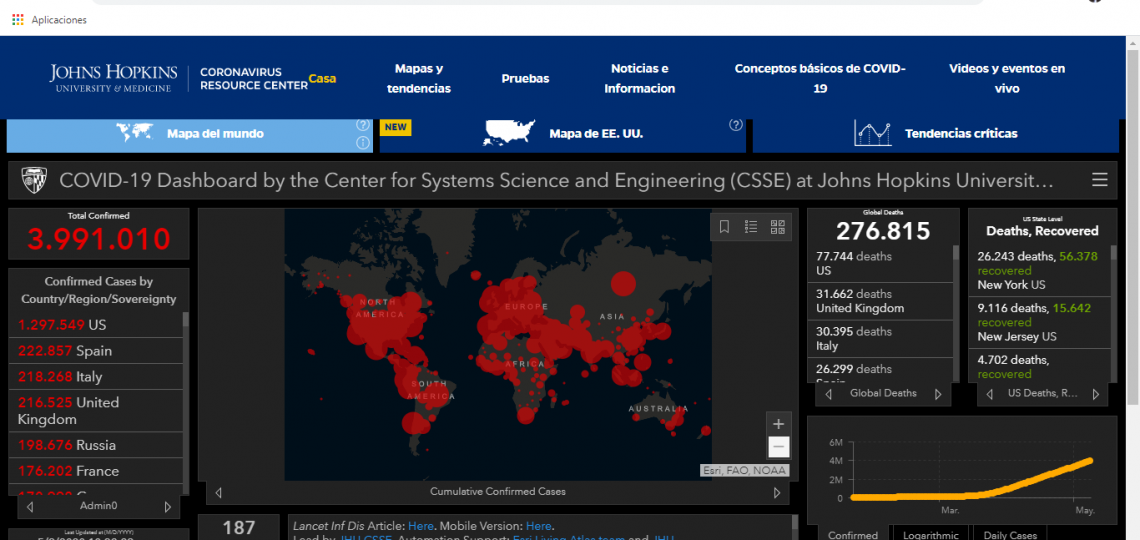Image resolution: width=1140 pixels, height=540 pixels.
Task: Select the 77.744 deaths US row
Action: coord(880,264)
